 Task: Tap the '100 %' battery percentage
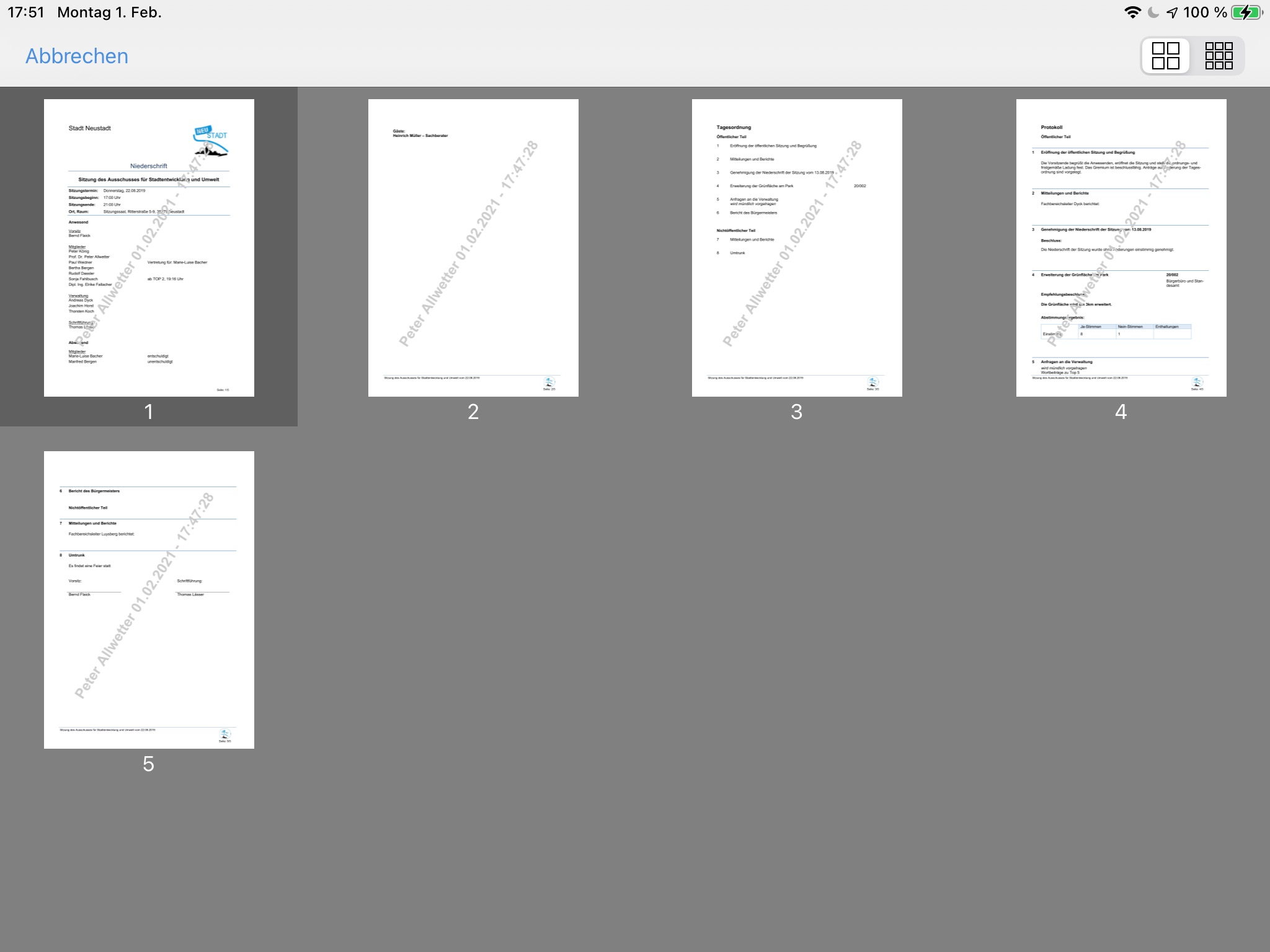coord(1205,12)
